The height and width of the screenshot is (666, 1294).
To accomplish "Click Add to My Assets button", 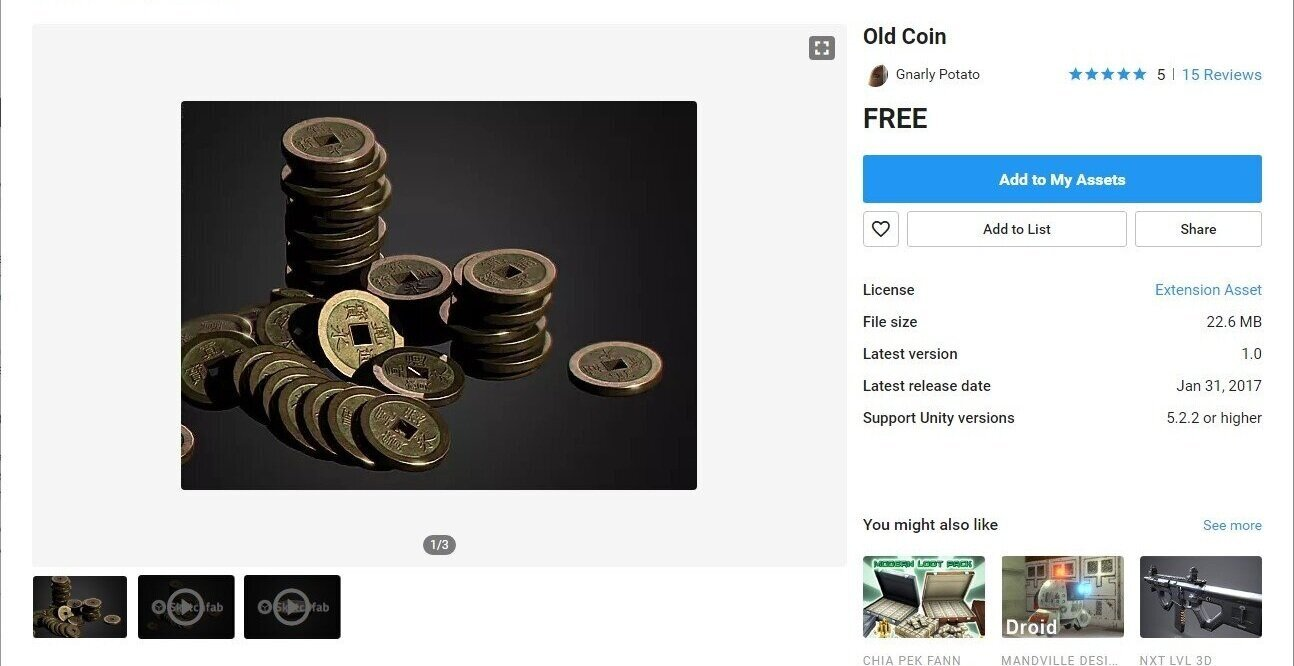I will [1062, 180].
